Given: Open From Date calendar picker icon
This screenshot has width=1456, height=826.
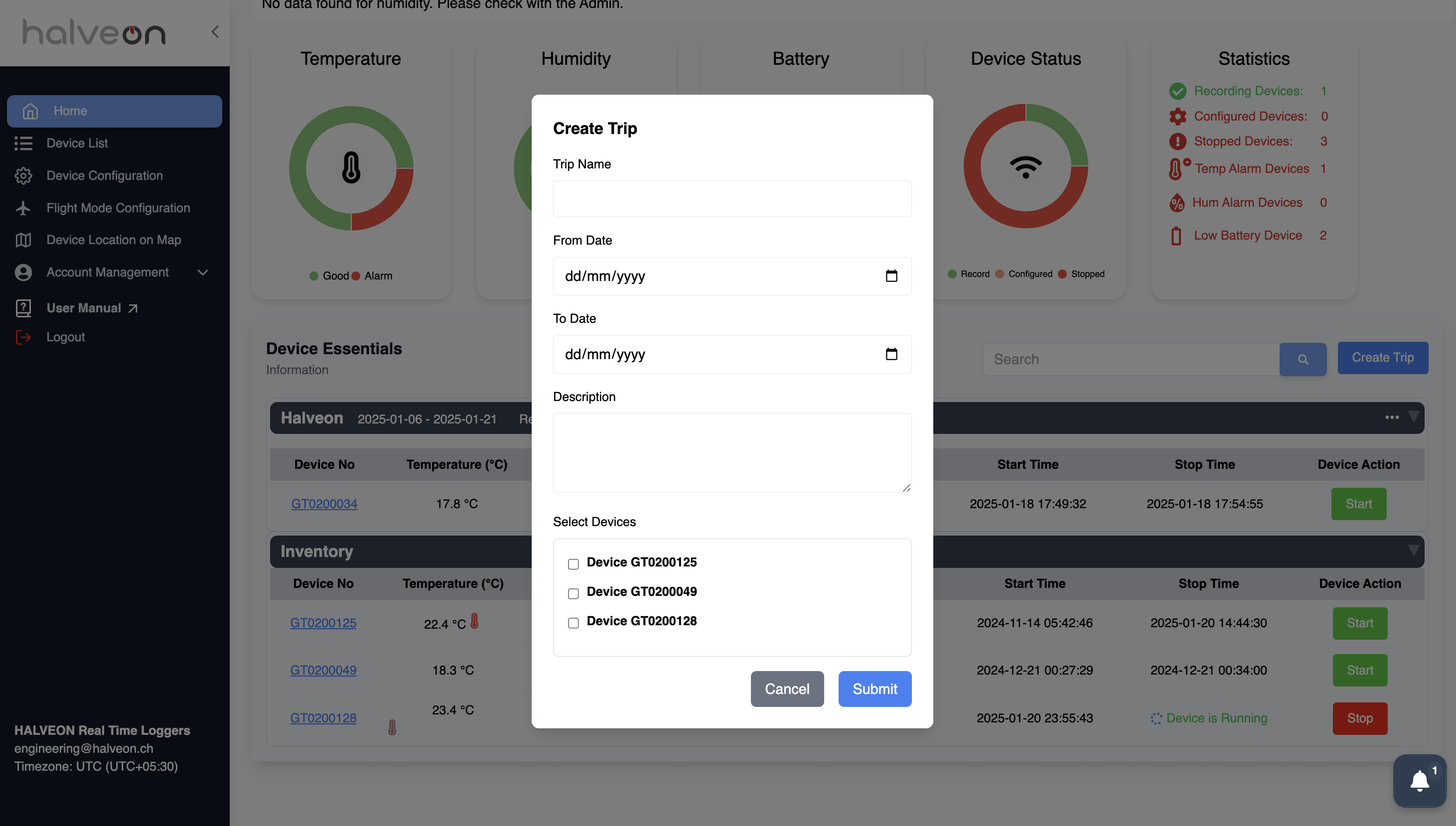Looking at the screenshot, I should point(891,276).
